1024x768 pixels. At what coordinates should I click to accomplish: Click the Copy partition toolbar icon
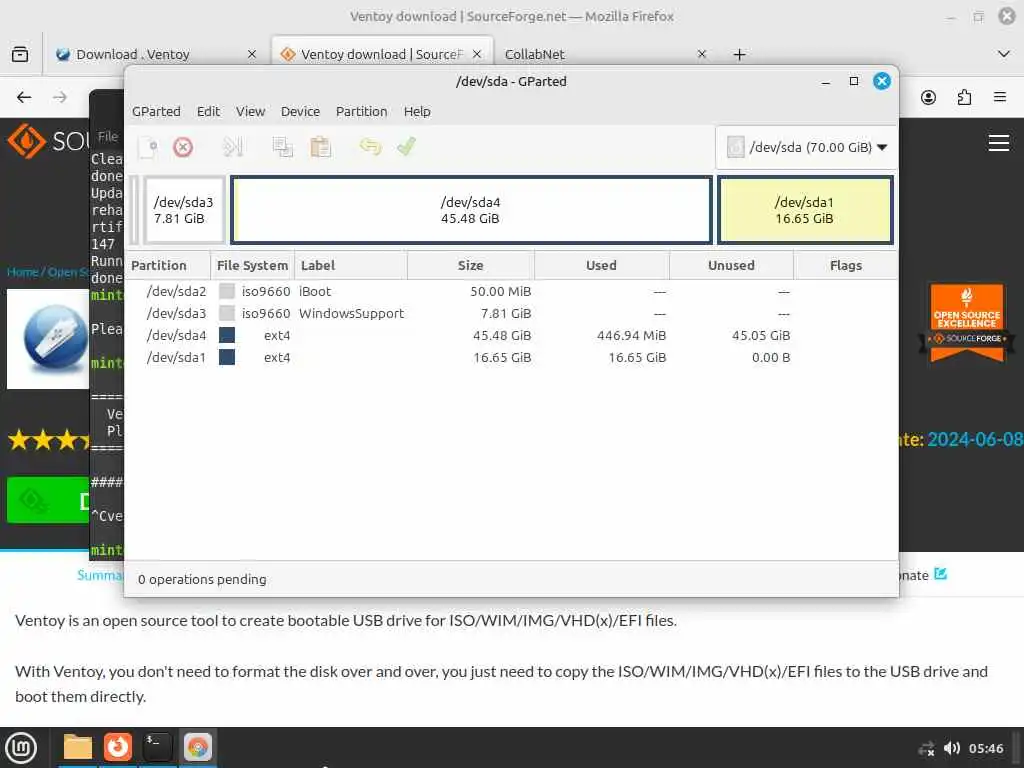click(283, 147)
